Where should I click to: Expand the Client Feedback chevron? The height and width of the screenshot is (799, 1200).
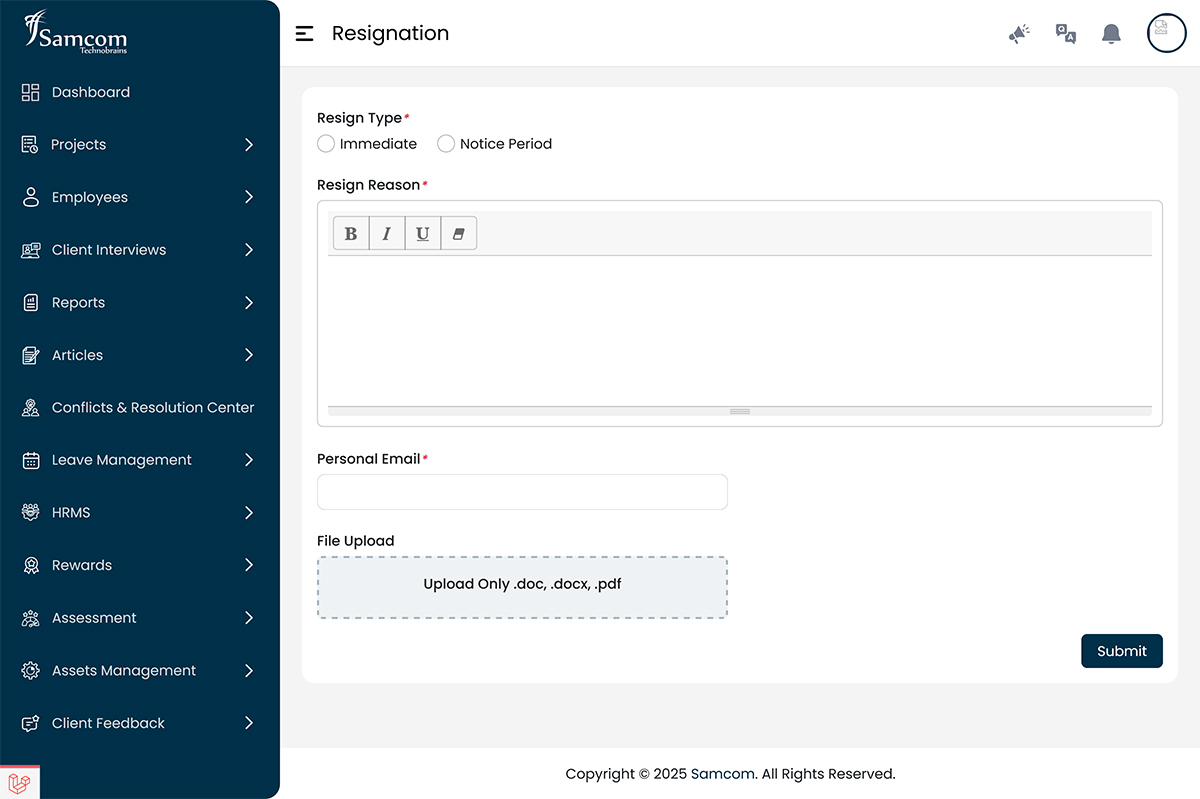click(x=249, y=723)
